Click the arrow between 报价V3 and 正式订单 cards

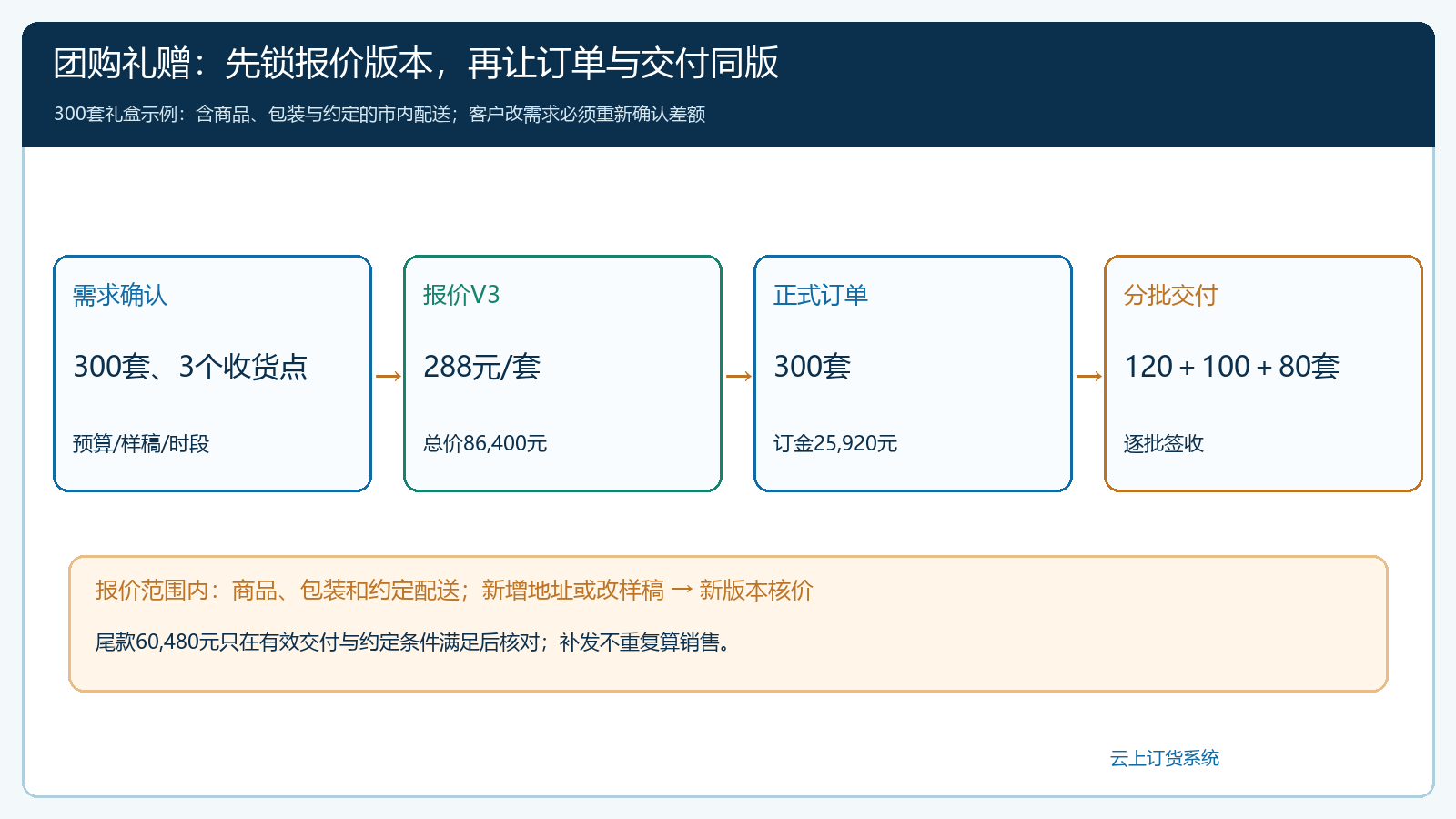[739, 376]
